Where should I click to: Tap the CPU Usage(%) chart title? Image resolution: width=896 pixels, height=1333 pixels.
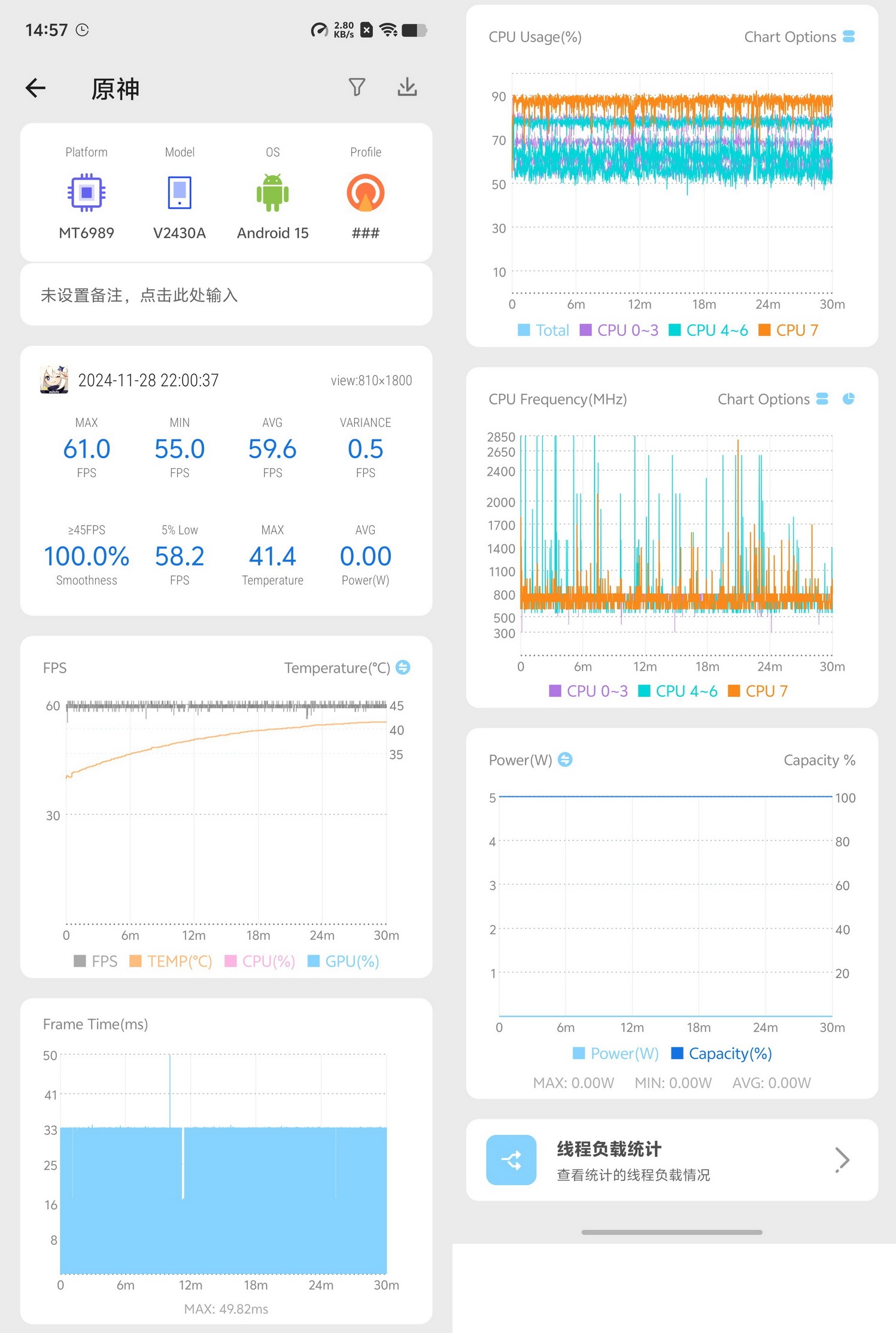click(x=535, y=37)
